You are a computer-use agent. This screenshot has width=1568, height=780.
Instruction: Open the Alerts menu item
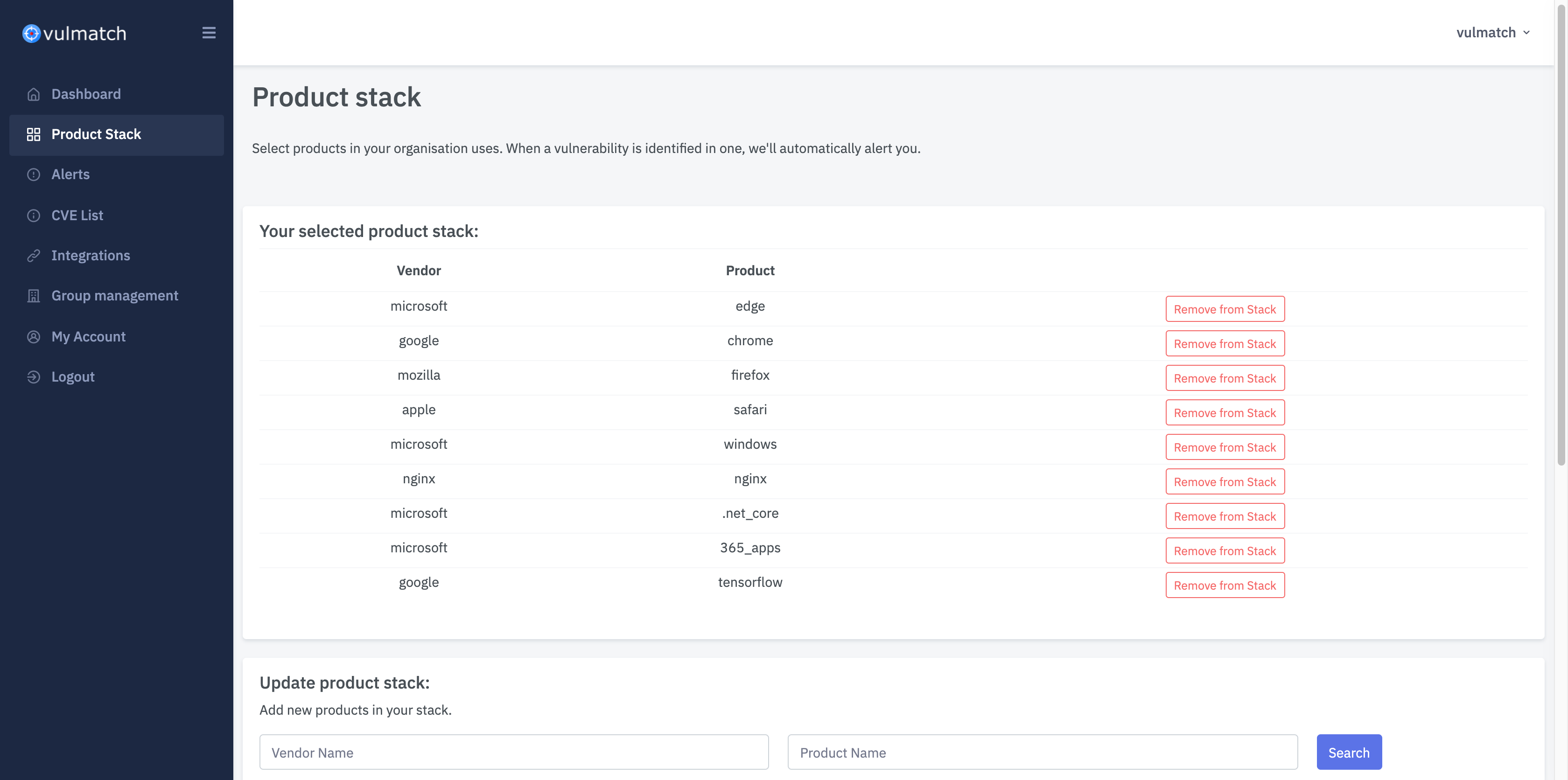point(70,174)
